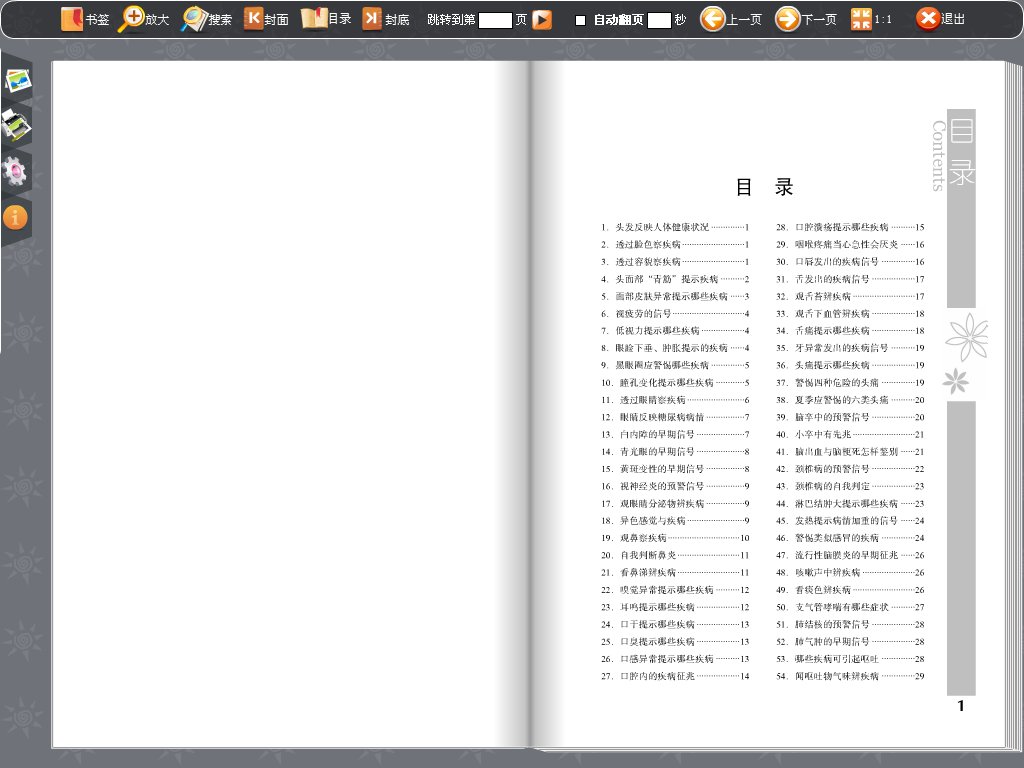1024x768 pixels.
Task: Click entry 16 视神经炎的预警信号
Action: click(675, 486)
